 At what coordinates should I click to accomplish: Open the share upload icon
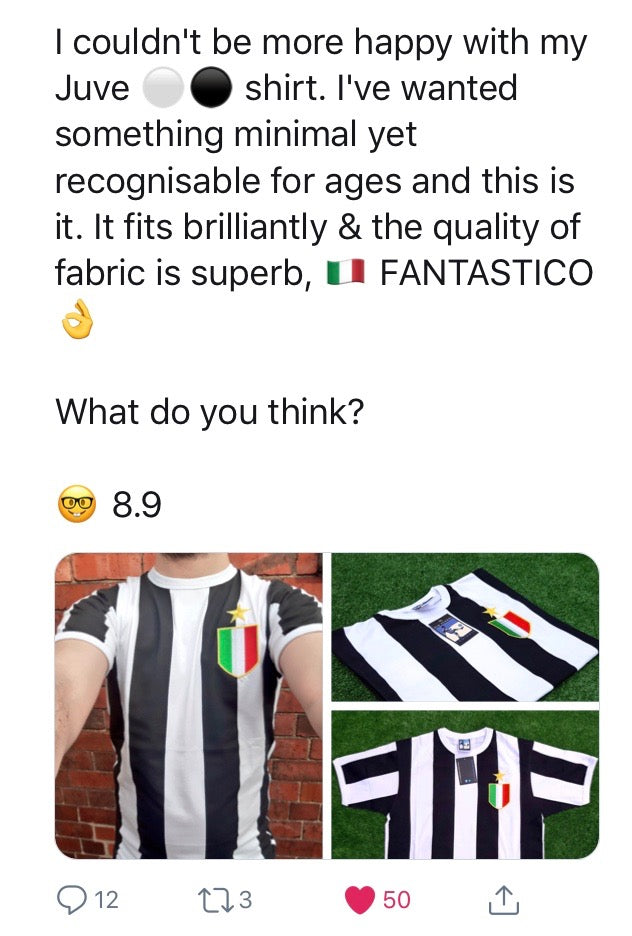click(x=504, y=900)
